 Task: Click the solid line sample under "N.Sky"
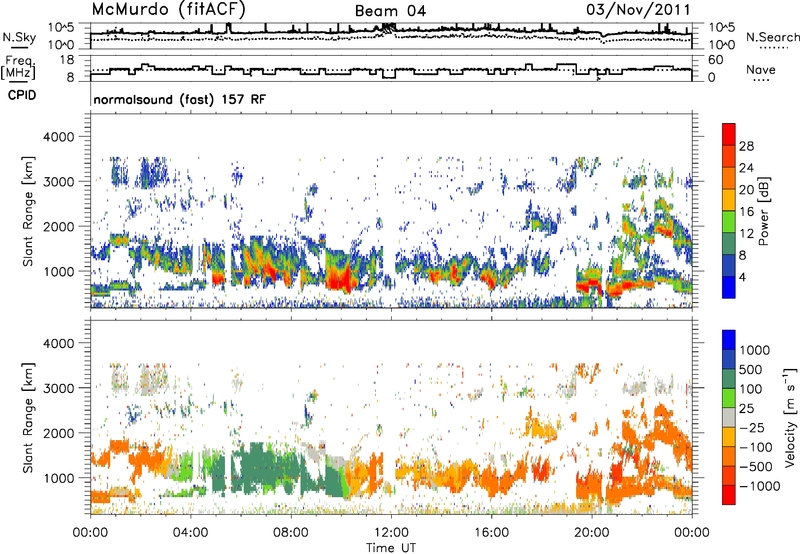19,47
